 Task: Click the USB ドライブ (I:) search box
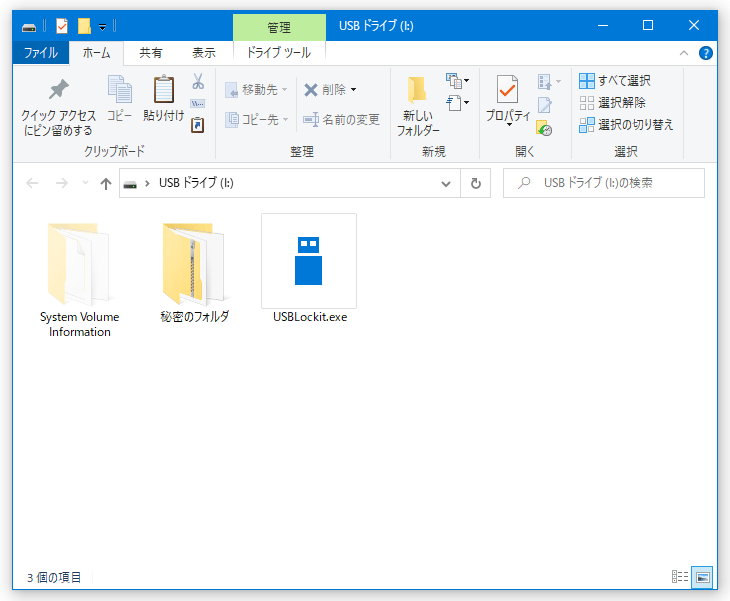point(604,183)
